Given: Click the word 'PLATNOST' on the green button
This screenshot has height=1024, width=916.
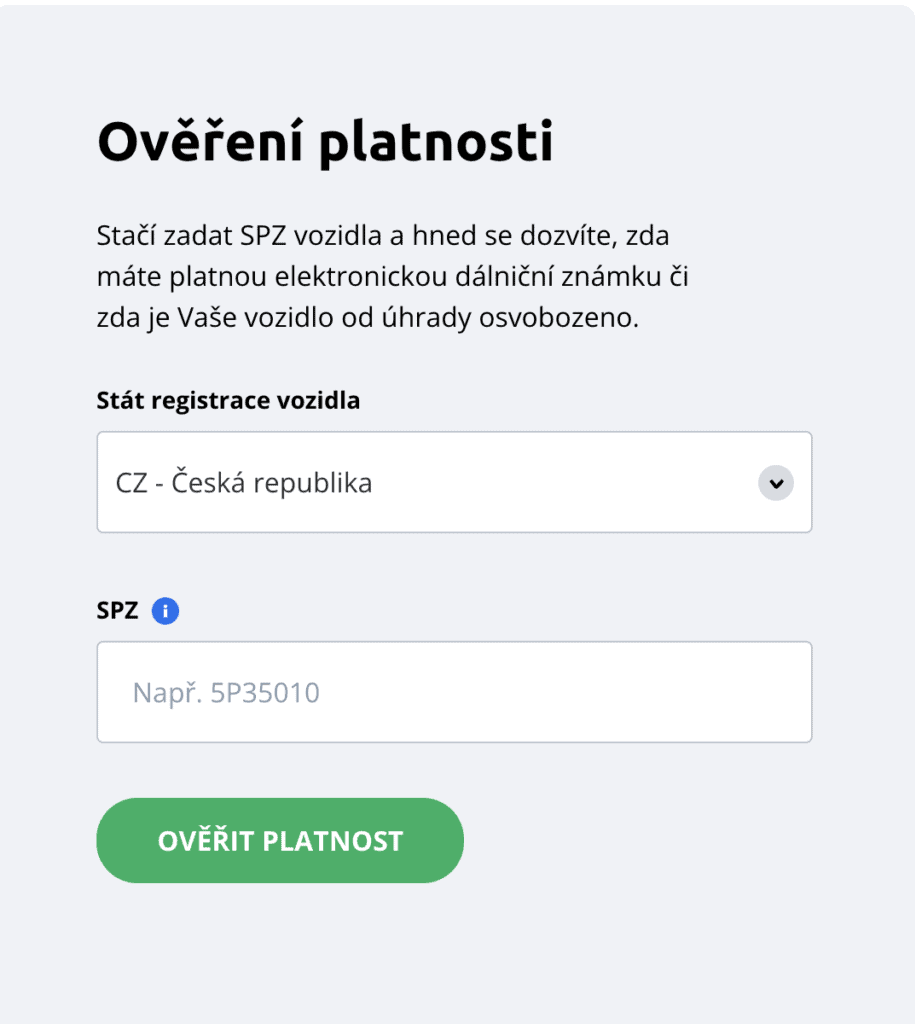Looking at the screenshot, I should click(x=332, y=841).
